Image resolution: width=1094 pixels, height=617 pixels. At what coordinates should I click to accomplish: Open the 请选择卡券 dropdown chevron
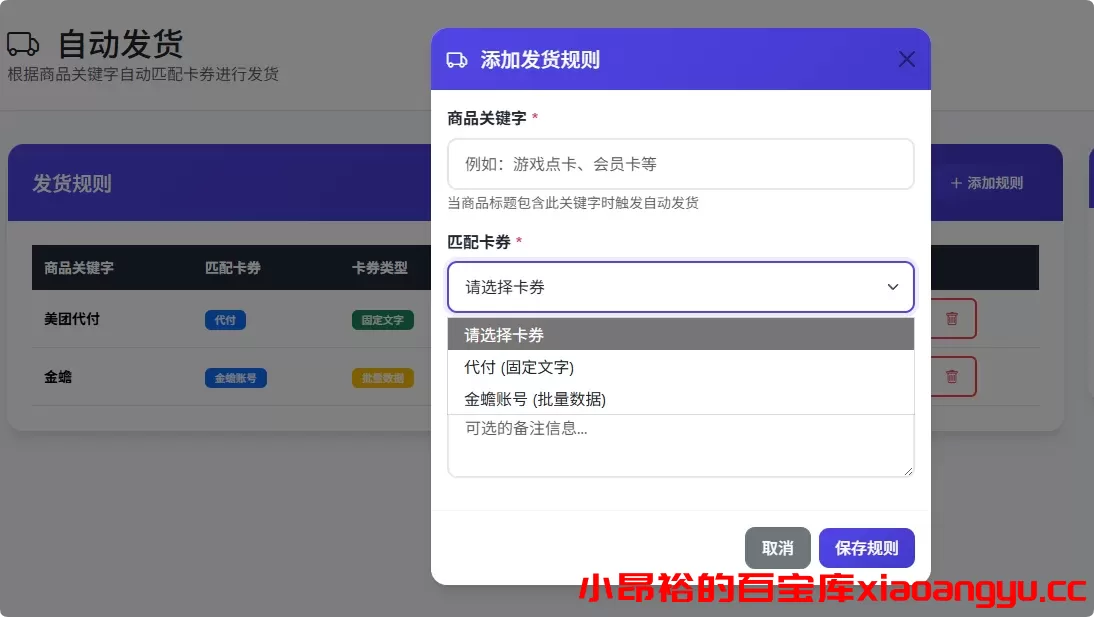[x=892, y=287]
